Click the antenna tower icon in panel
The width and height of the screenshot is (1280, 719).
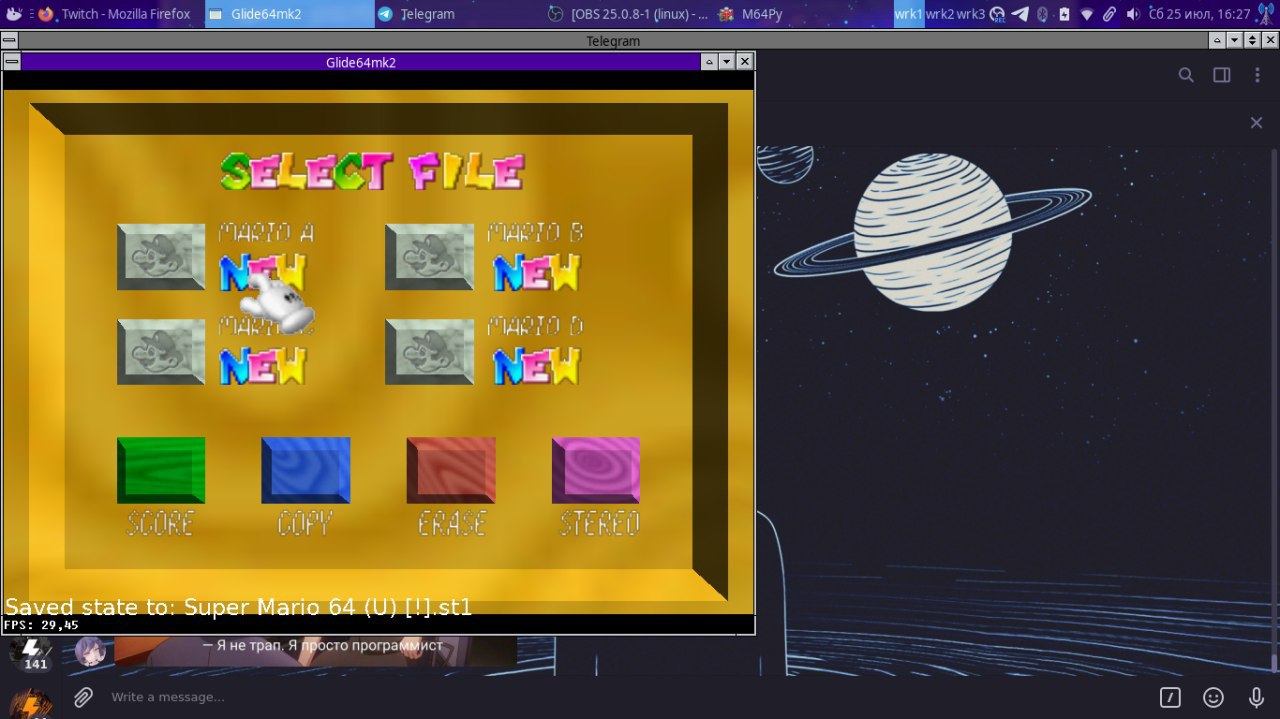1265,14
